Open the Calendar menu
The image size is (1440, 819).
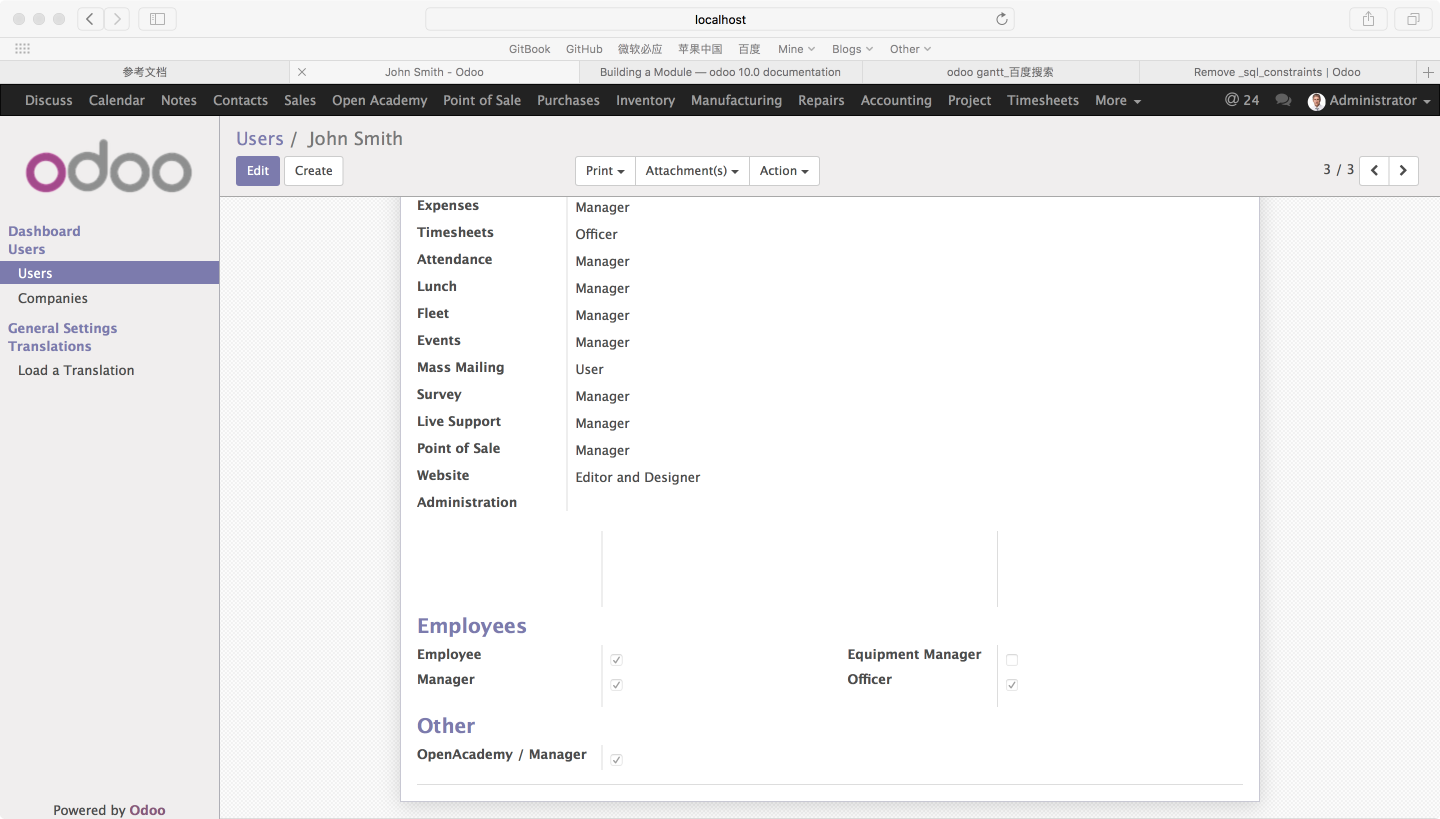click(117, 100)
